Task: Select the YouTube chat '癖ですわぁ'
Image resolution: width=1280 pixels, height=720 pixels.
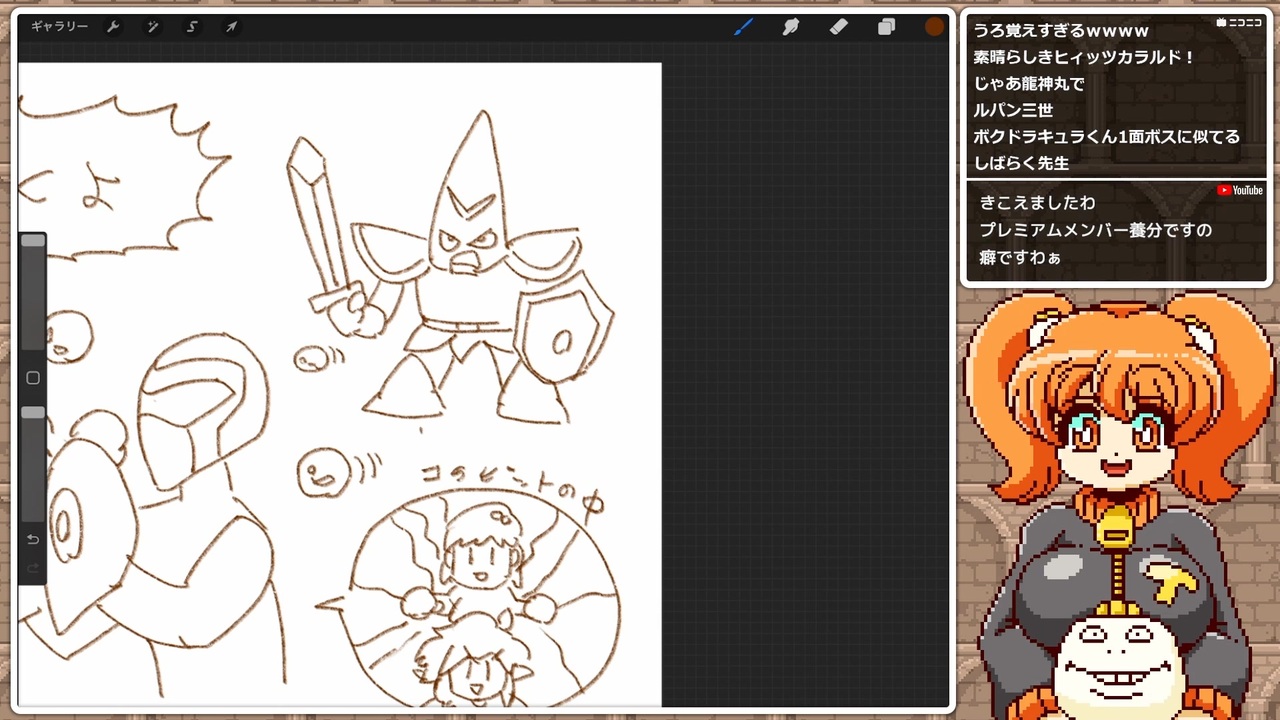Action: point(1020,257)
